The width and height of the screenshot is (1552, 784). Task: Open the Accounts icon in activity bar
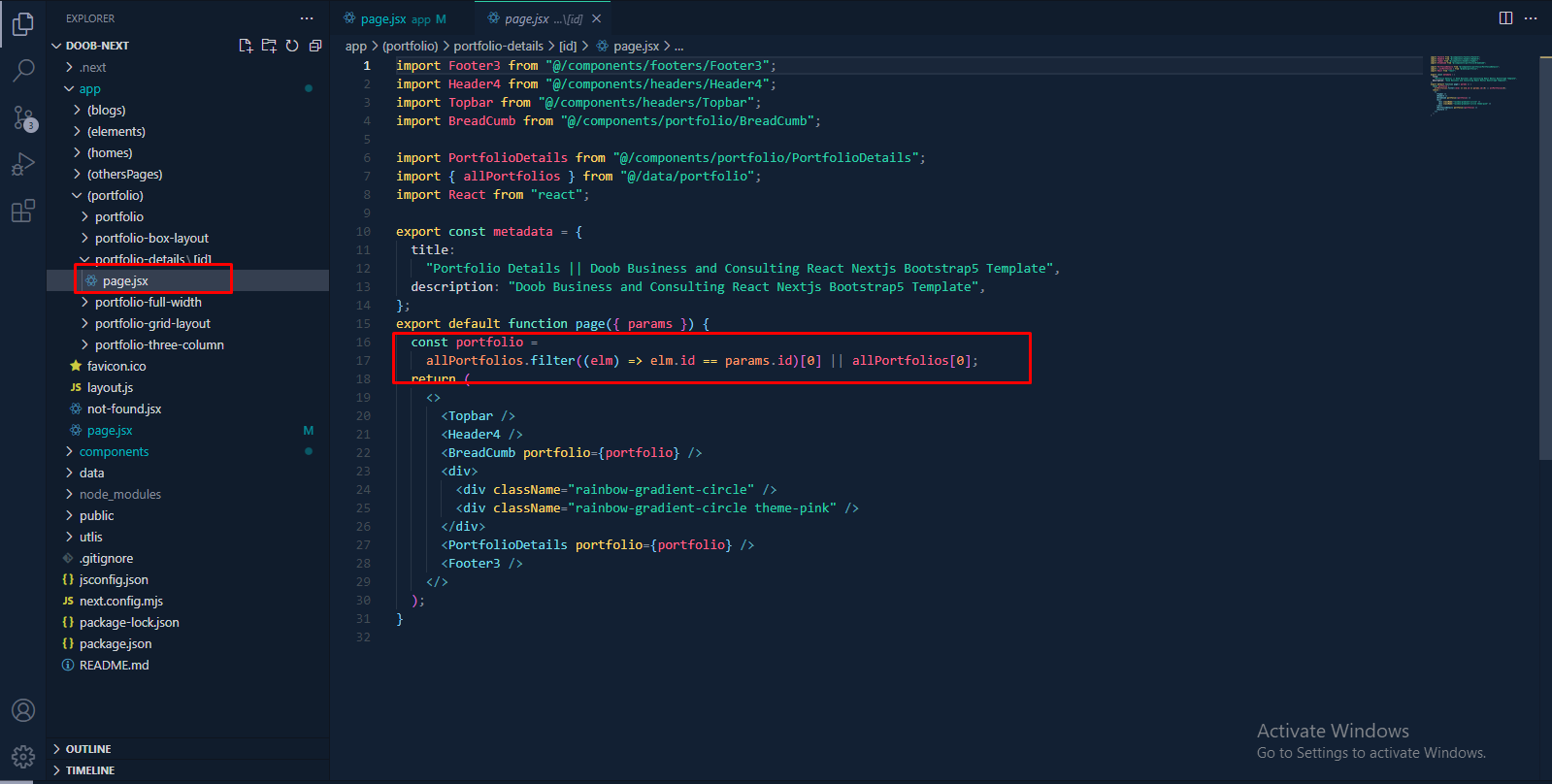(x=23, y=710)
